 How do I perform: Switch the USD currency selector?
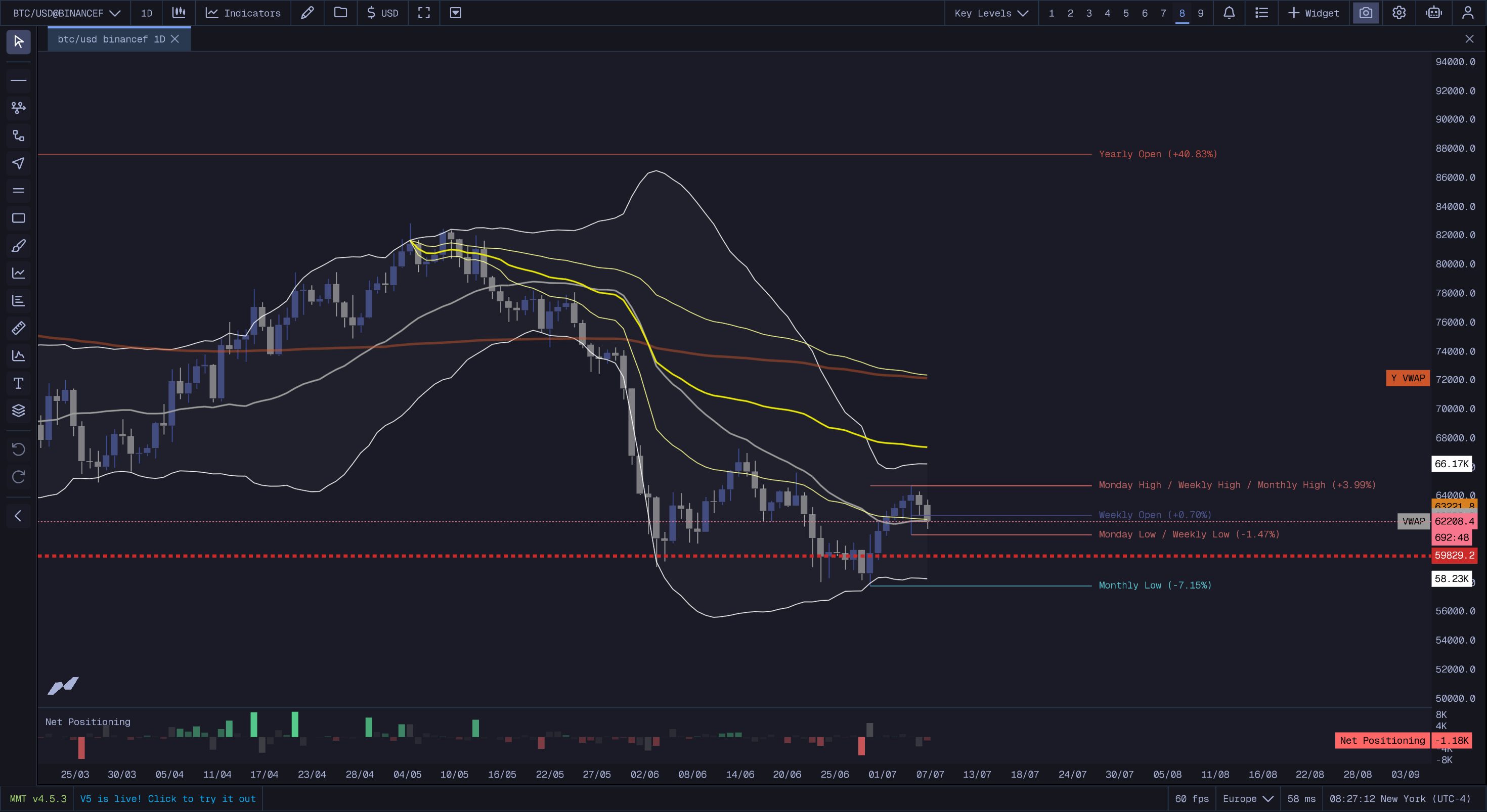click(383, 13)
